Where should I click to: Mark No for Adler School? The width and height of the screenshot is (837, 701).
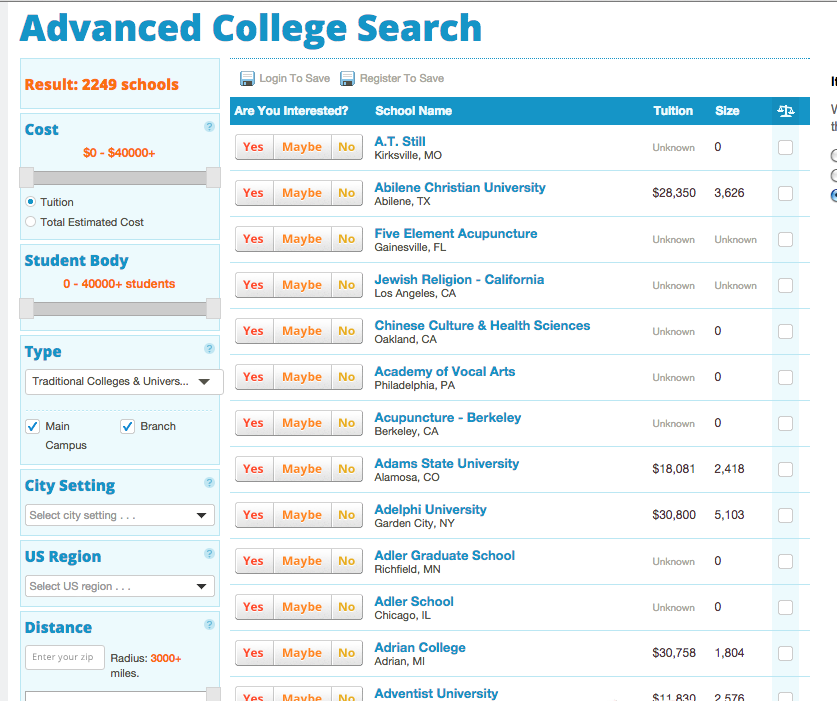(x=346, y=606)
